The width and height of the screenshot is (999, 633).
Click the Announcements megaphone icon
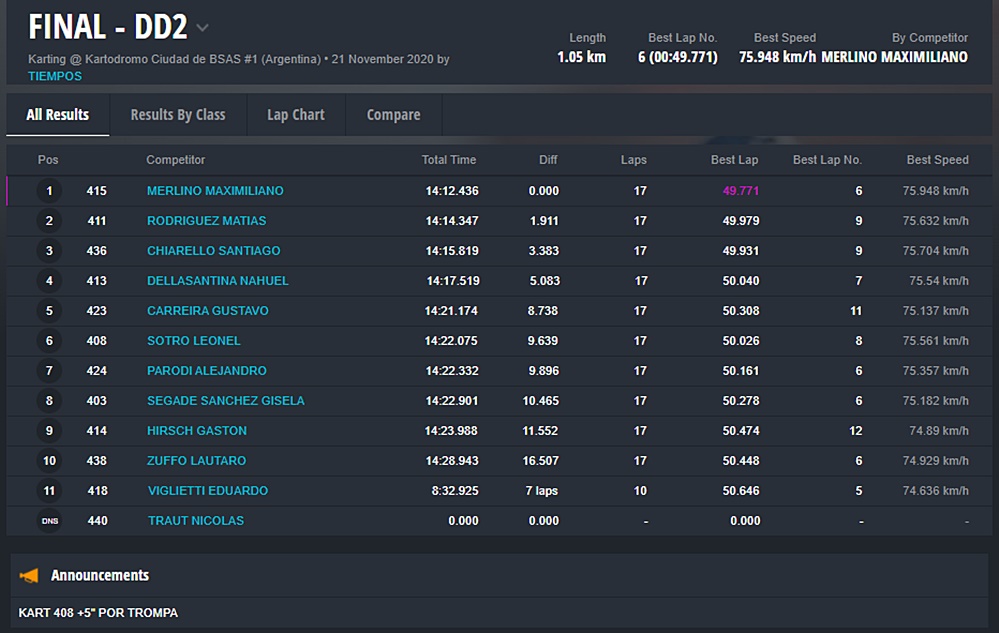tap(30, 575)
